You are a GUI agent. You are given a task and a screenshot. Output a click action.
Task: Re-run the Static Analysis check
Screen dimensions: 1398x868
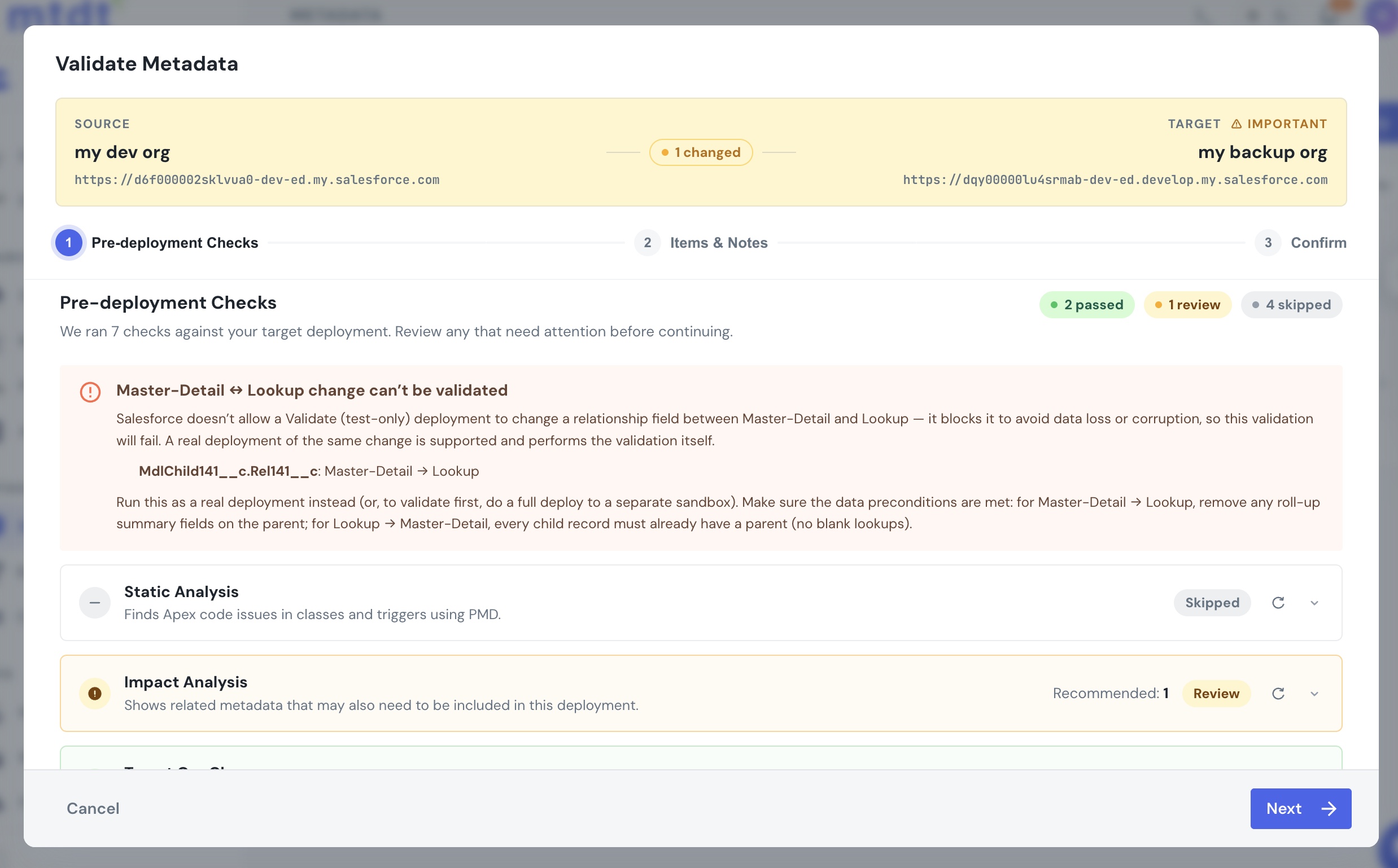1278,603
